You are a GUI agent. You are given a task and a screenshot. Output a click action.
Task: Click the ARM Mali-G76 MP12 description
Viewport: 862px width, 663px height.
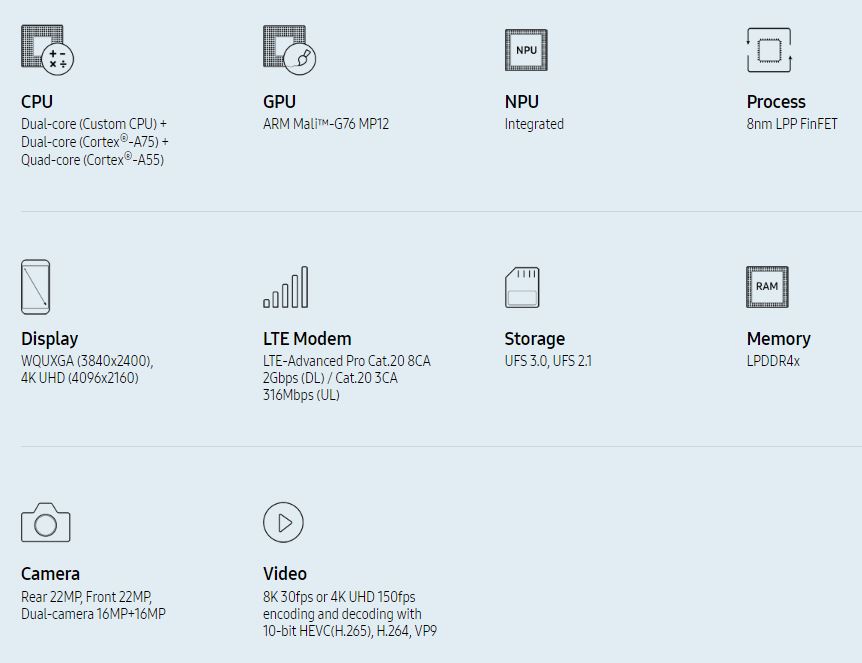(x=326, y=124)
